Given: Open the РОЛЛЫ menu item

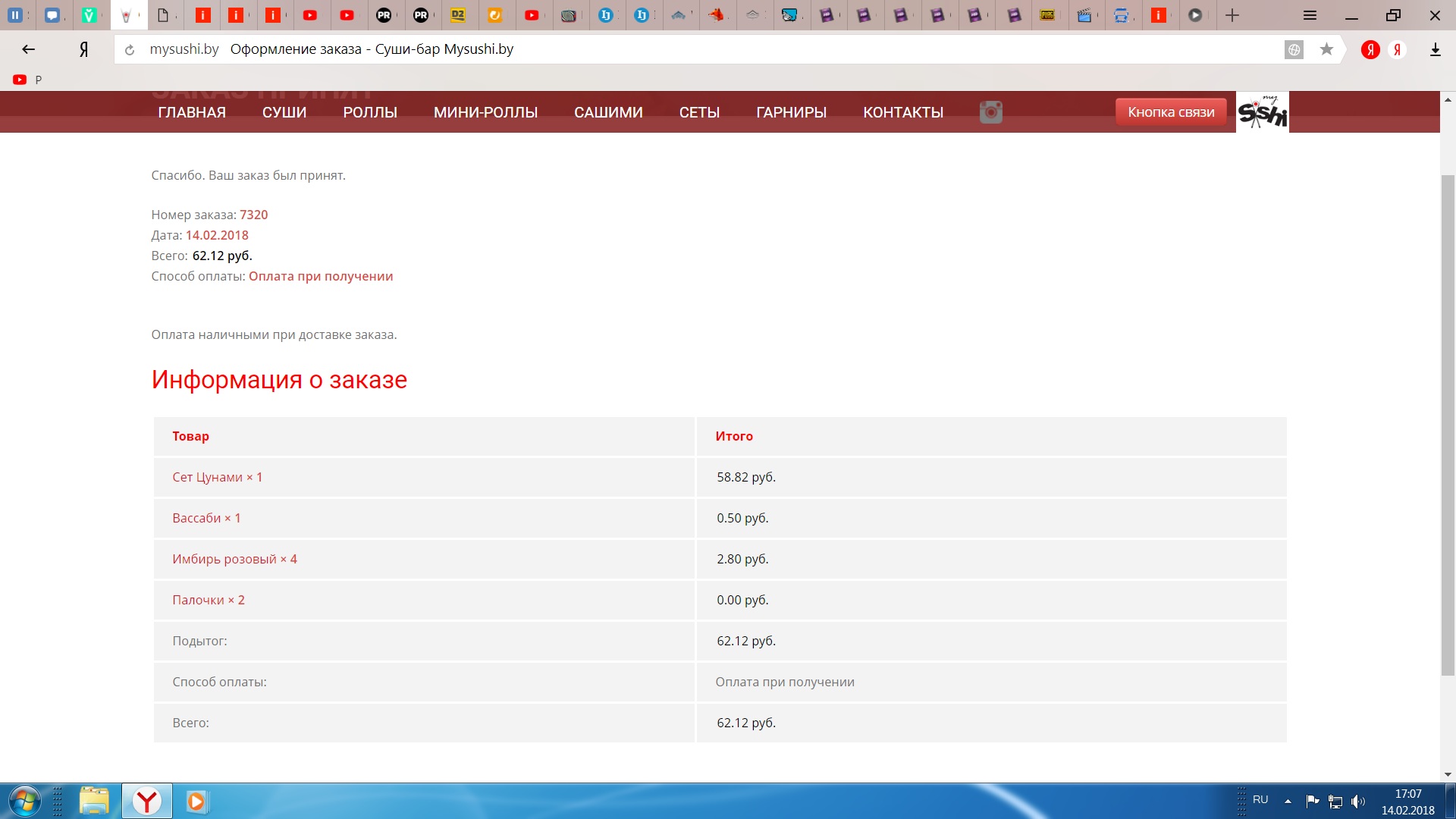Looking at the screenshot, I should (370, 112).
